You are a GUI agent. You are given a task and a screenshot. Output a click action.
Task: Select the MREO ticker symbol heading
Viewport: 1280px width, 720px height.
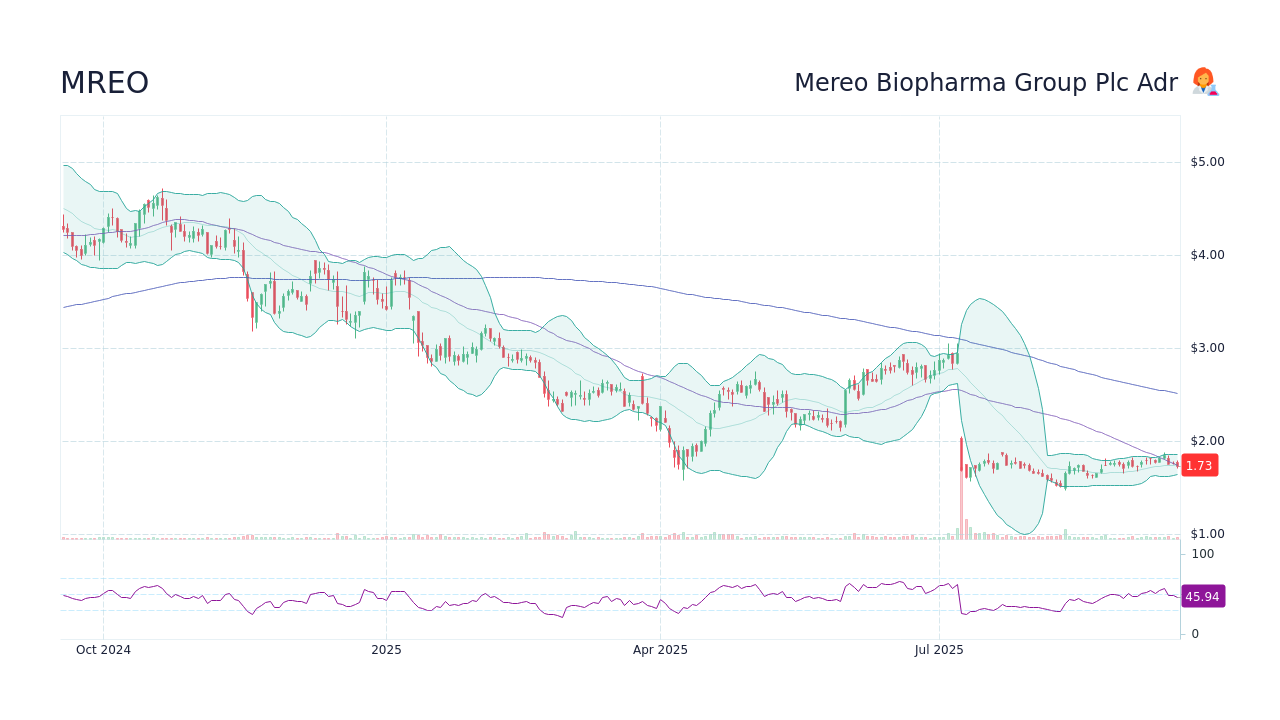pos(104,83)
